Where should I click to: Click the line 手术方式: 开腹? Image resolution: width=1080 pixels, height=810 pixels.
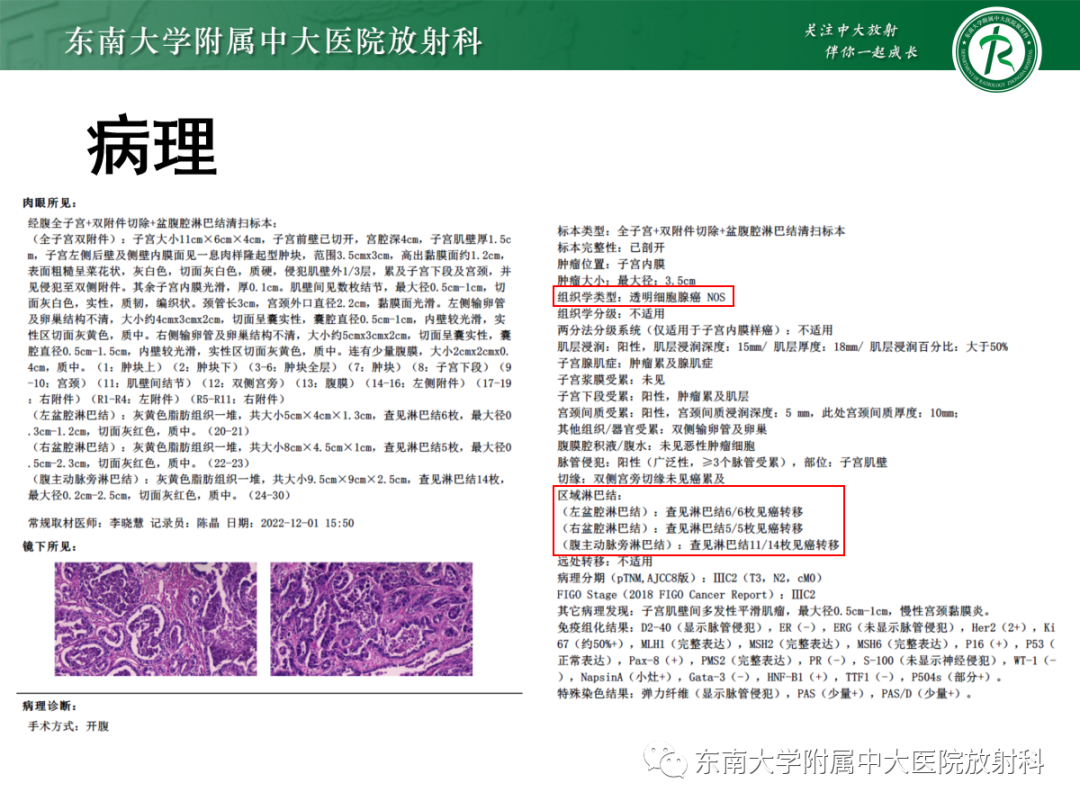(68, 726)
